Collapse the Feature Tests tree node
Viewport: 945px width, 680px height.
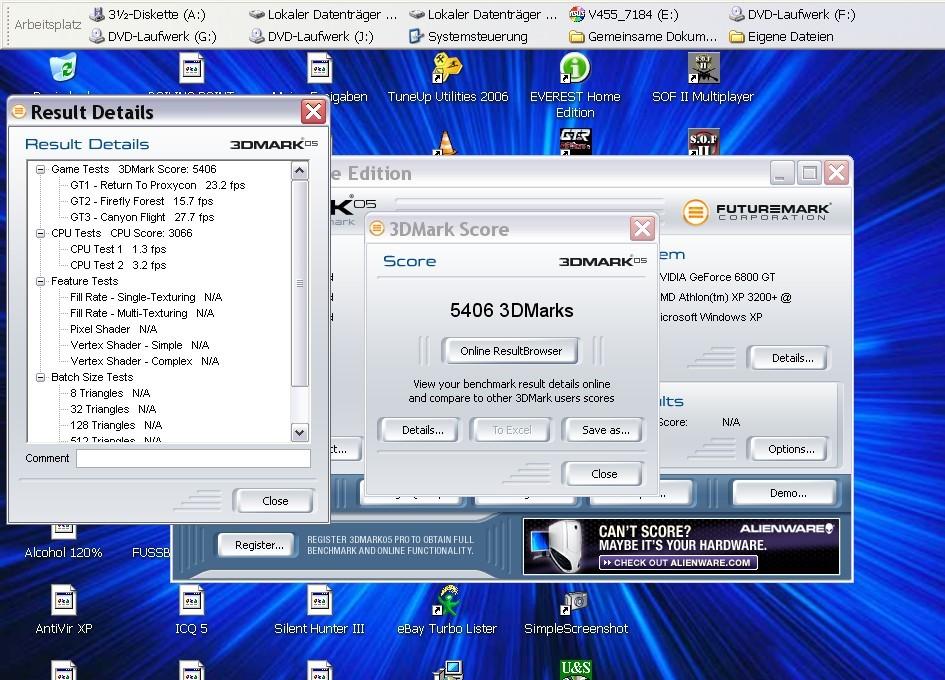click(x=40, y=282)
